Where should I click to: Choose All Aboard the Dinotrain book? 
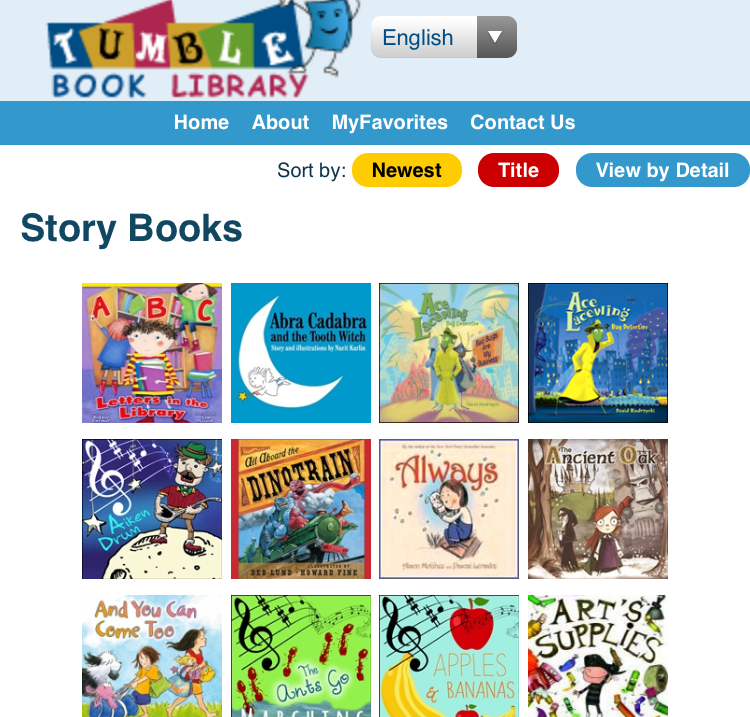coord(301,509)
